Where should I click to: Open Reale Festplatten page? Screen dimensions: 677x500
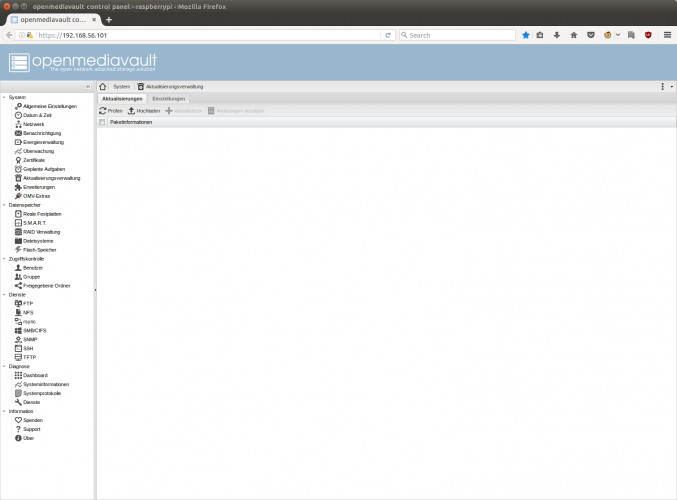38,214
